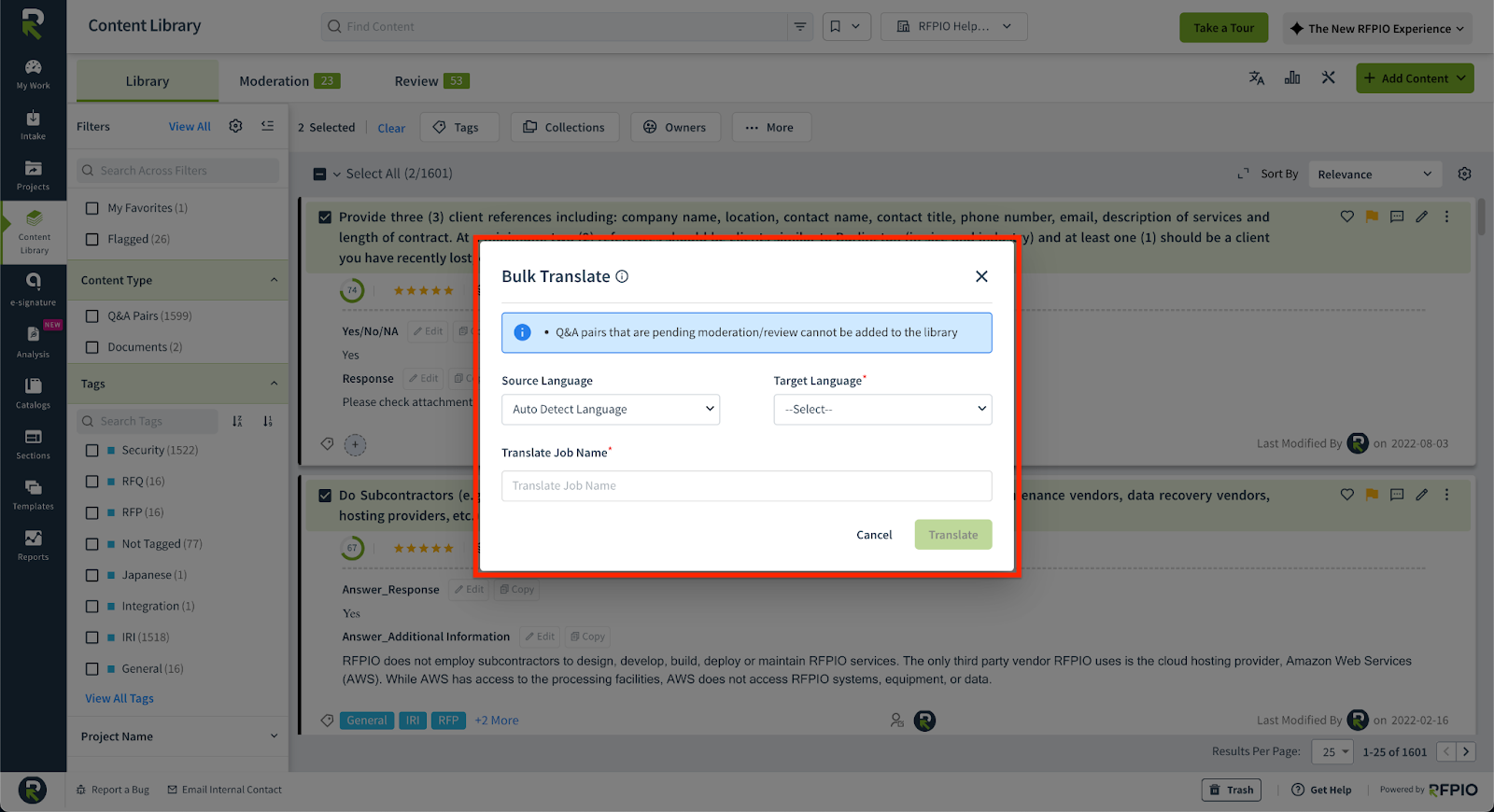Open Analysis in the sidebar

[x=33, y=342]
